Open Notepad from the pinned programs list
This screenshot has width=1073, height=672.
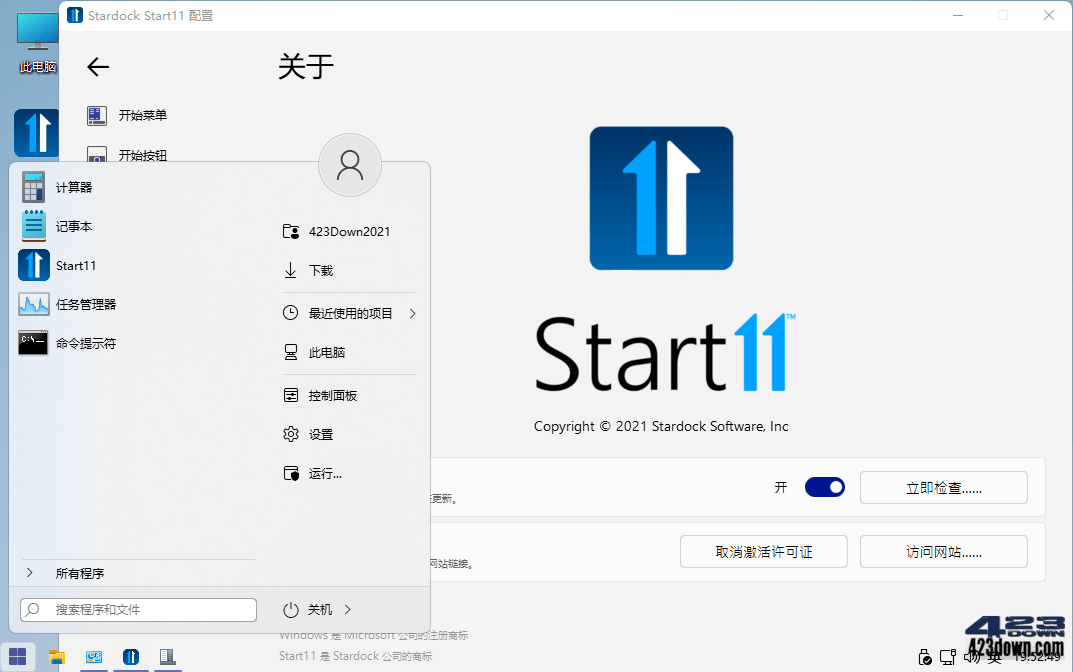coord(74,226)
